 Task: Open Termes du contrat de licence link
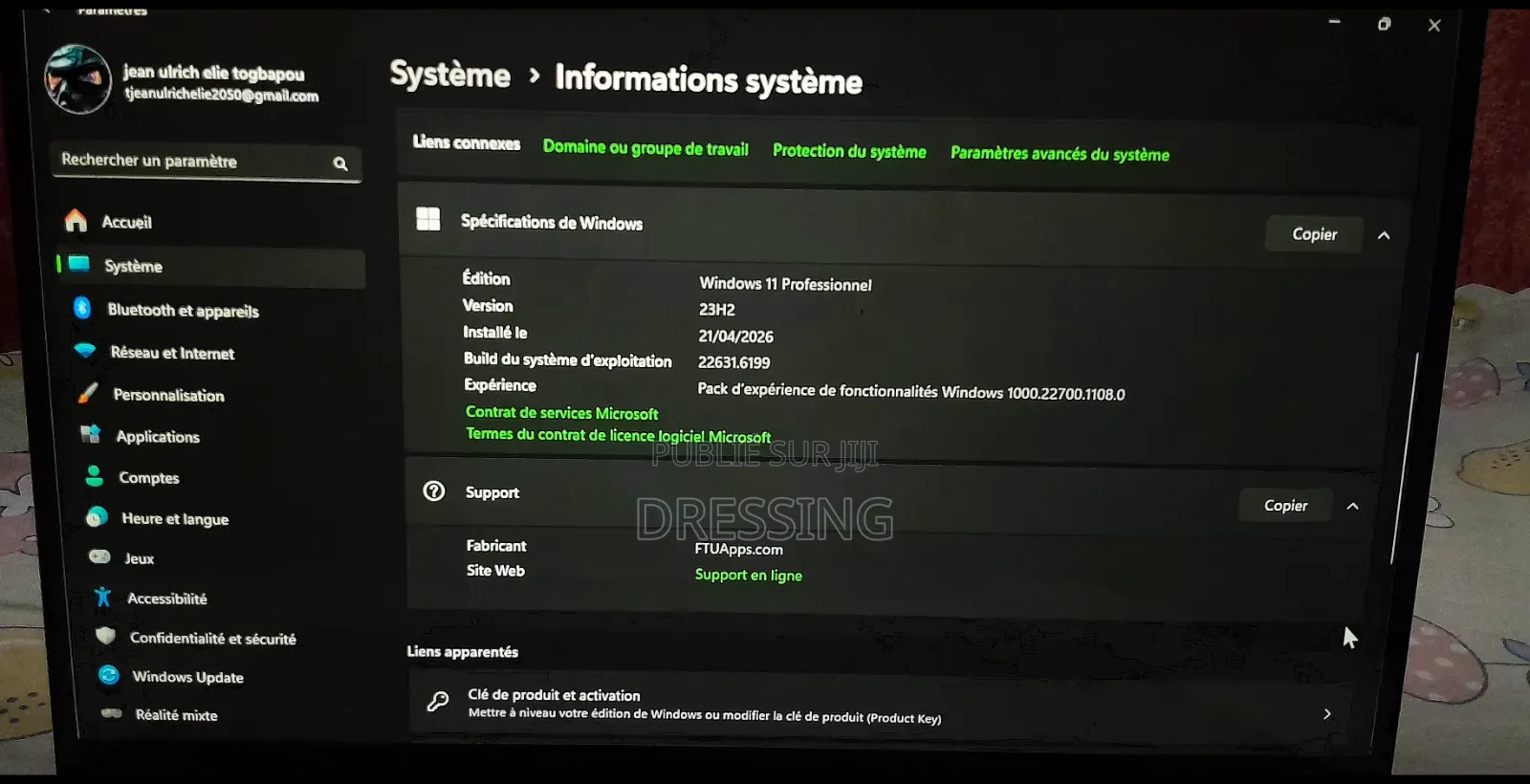(619, 435)
